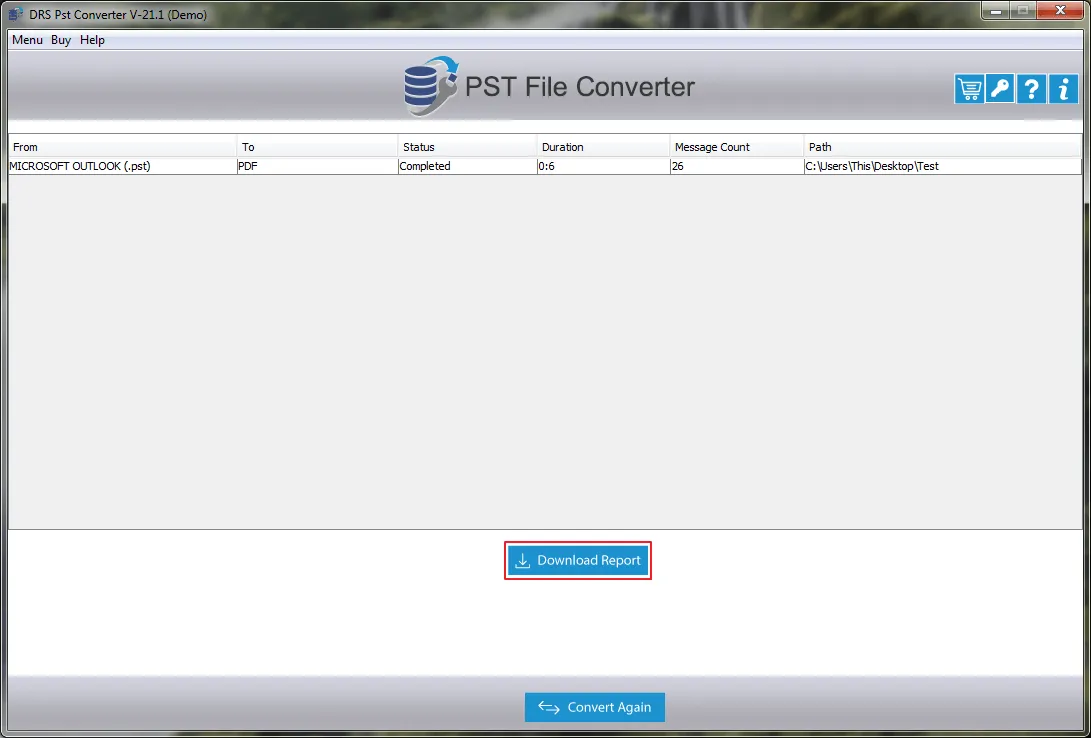Image resolution: width=1091 pixels, height=738 pixels.
Task: Click the From column header
Action: (122, 147)
